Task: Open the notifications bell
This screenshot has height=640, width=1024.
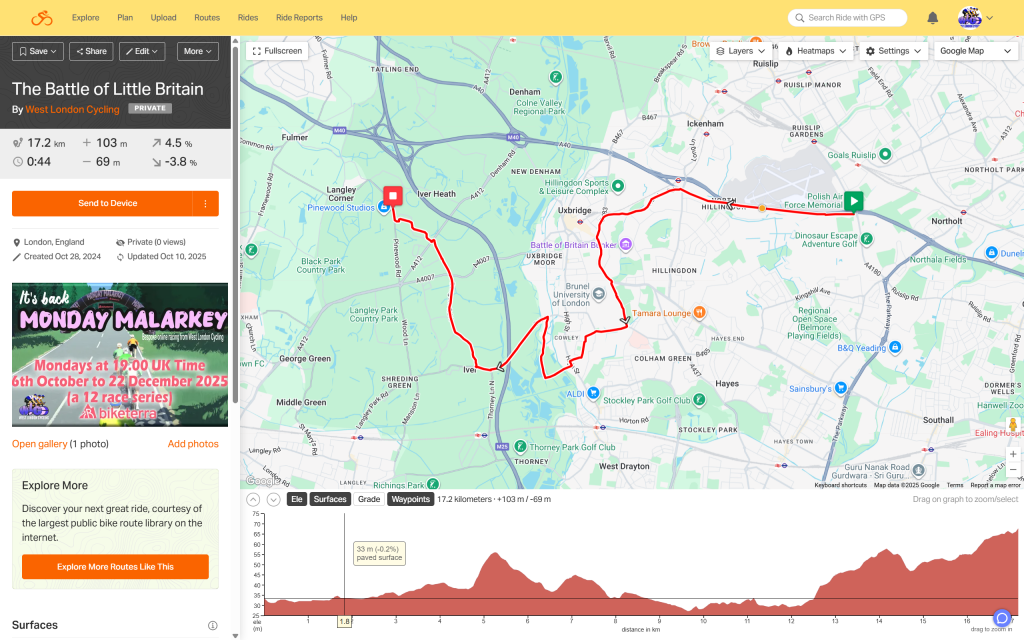Action: pos(932,18)
